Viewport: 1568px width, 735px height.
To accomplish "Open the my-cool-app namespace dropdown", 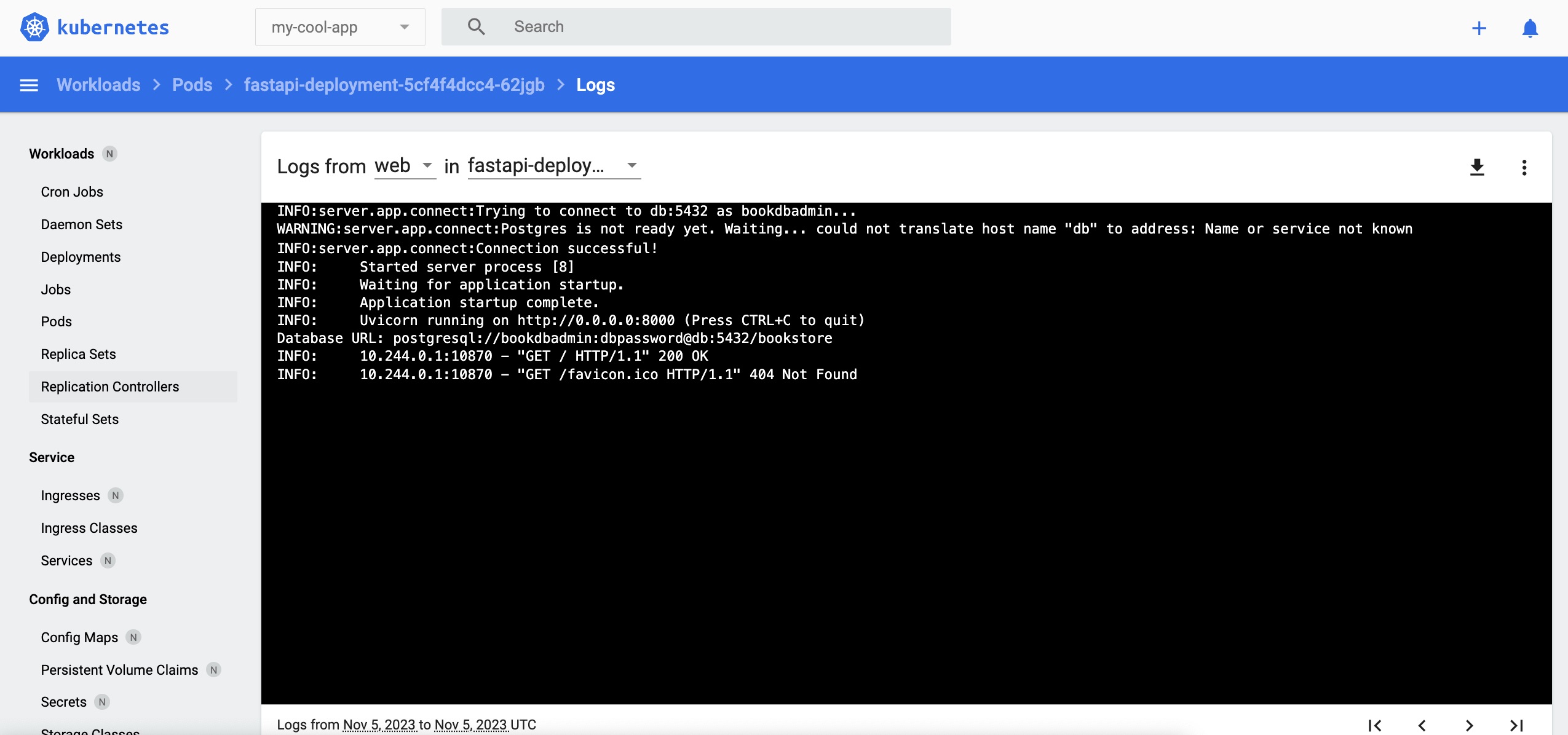I will (x=340, y=27).
